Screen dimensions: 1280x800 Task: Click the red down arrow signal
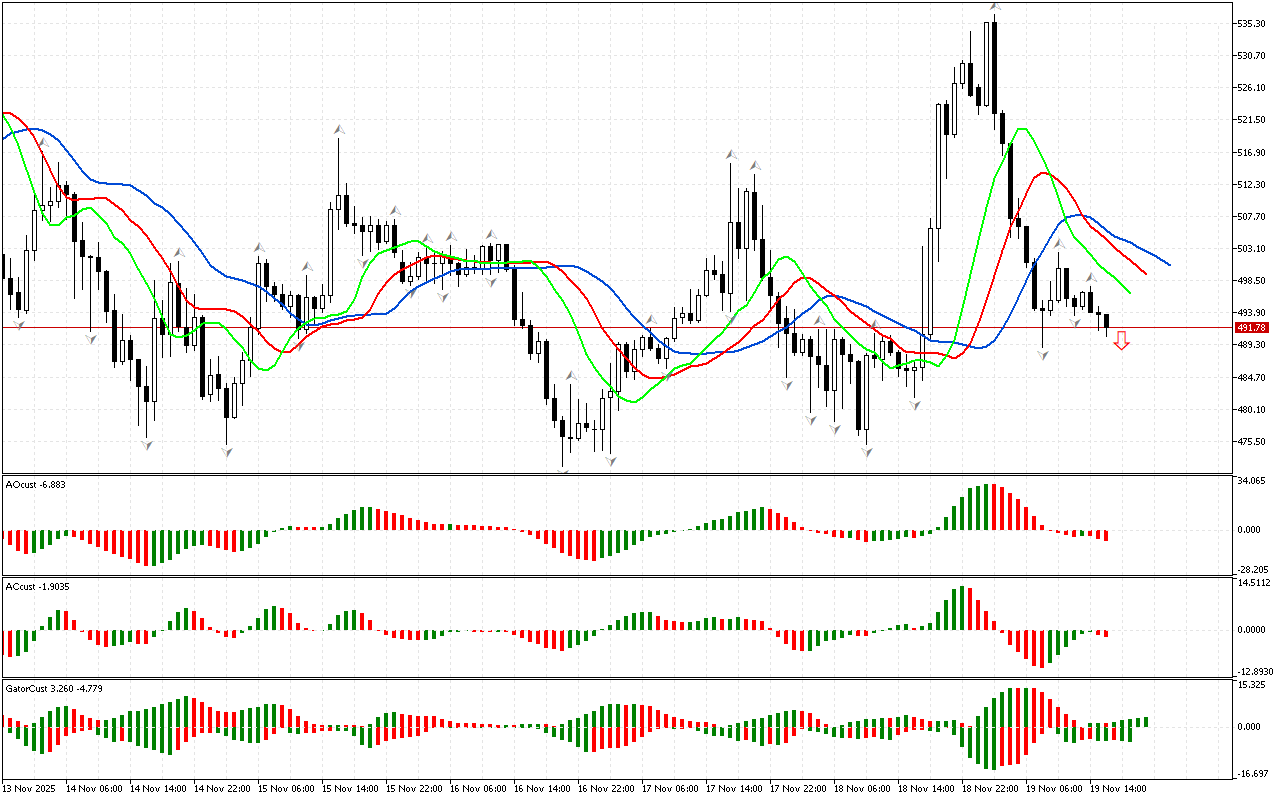[x=1122, y=341]
